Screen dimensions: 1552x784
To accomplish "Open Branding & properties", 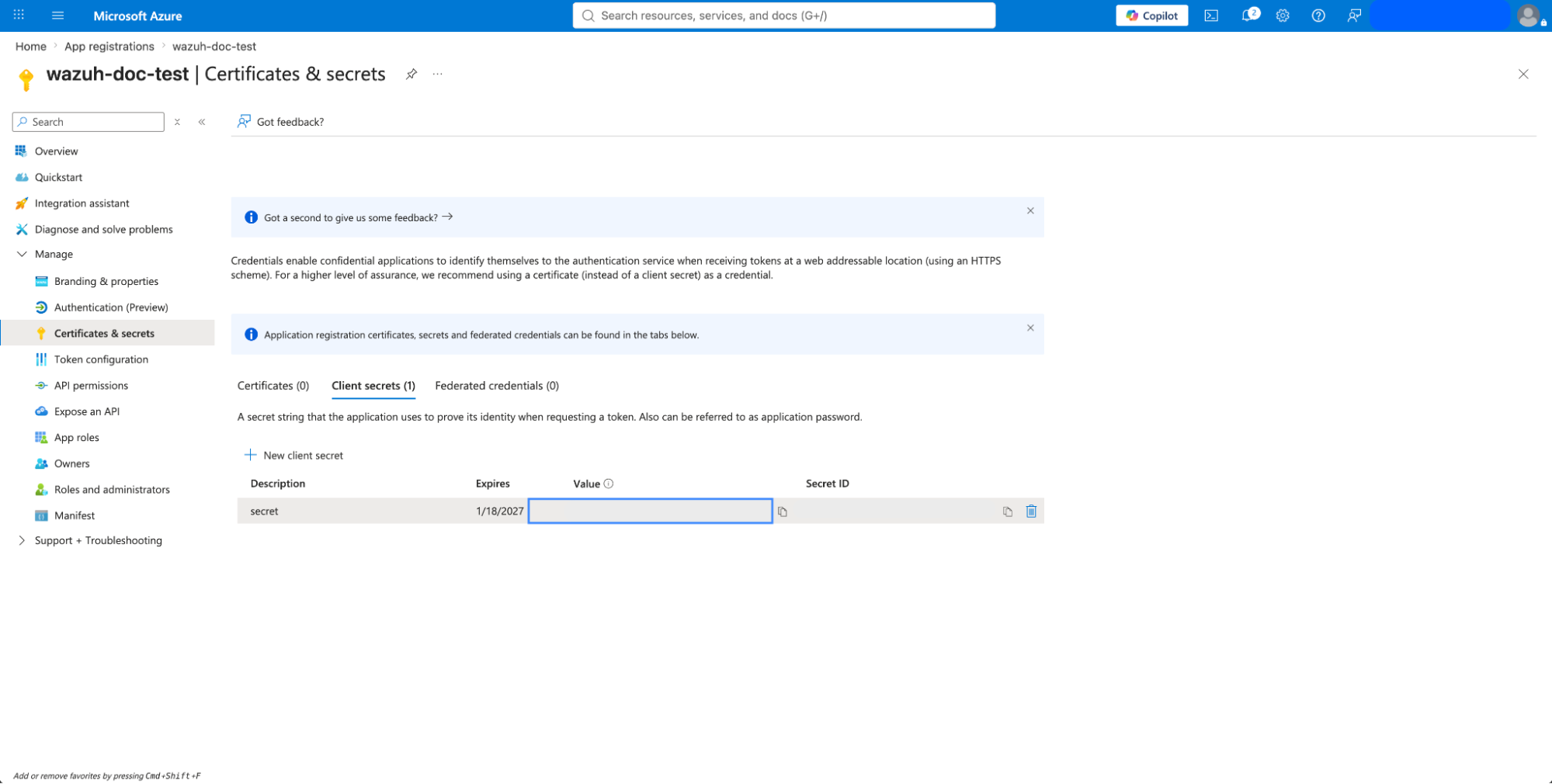I will (x=107, y=281).
